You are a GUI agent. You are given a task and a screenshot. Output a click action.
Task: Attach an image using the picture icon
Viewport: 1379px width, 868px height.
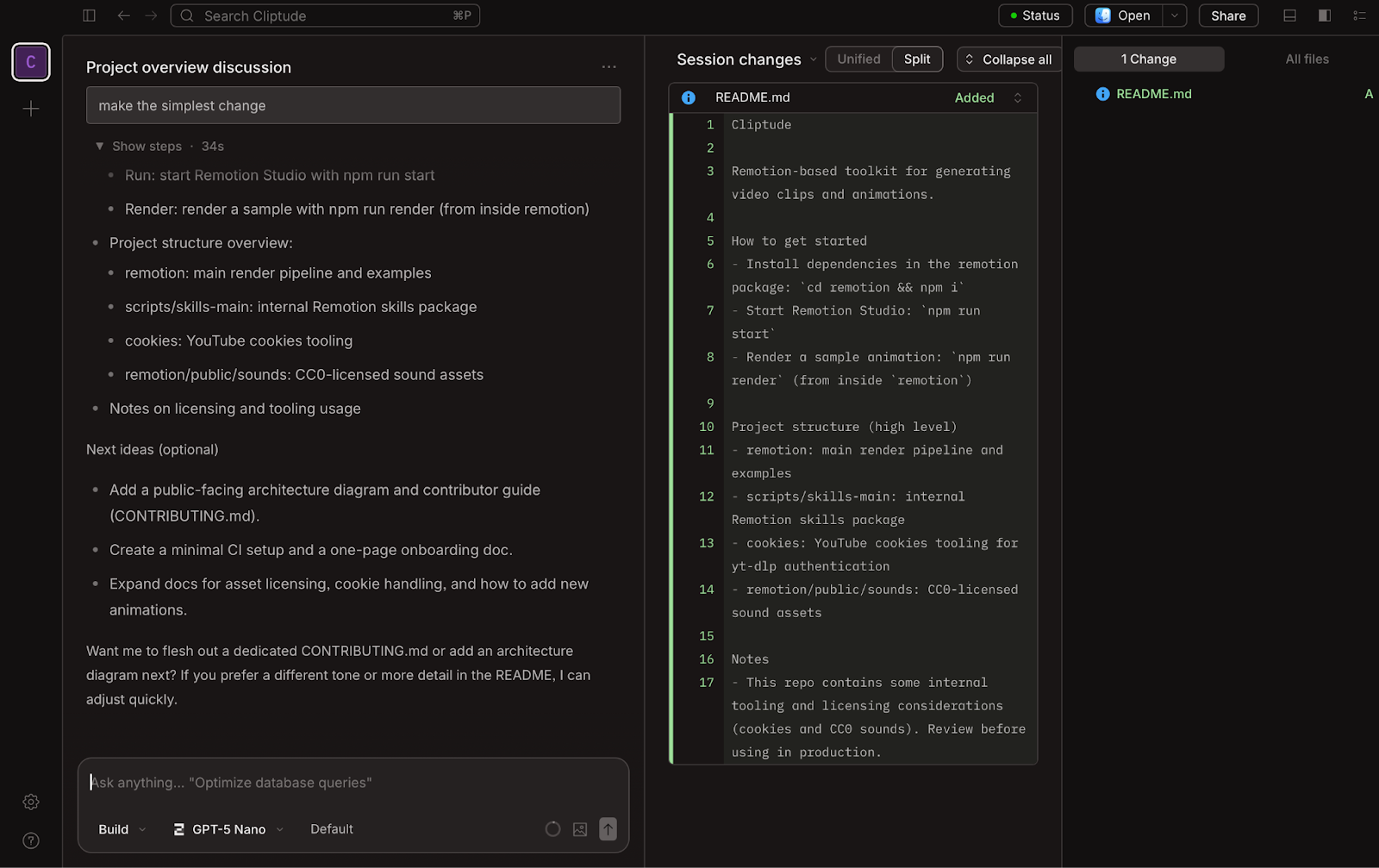pyautogui.click(x=579, y=828)
